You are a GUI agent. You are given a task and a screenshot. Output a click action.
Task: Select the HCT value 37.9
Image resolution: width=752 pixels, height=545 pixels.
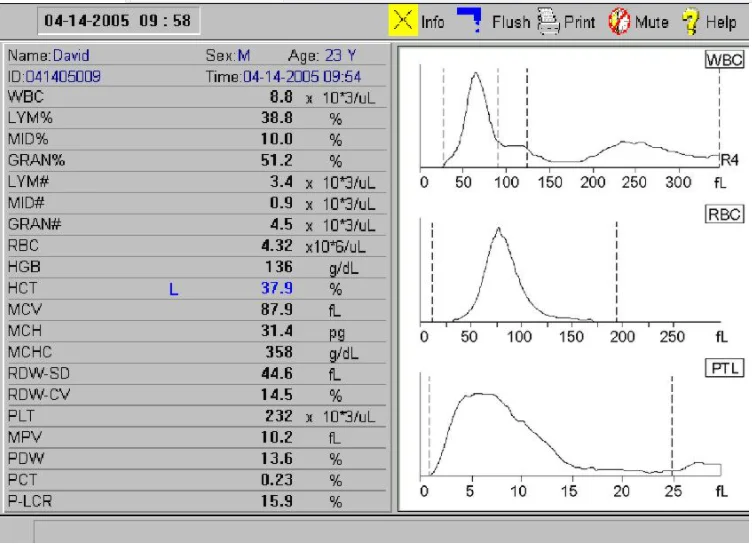point(276,289)
